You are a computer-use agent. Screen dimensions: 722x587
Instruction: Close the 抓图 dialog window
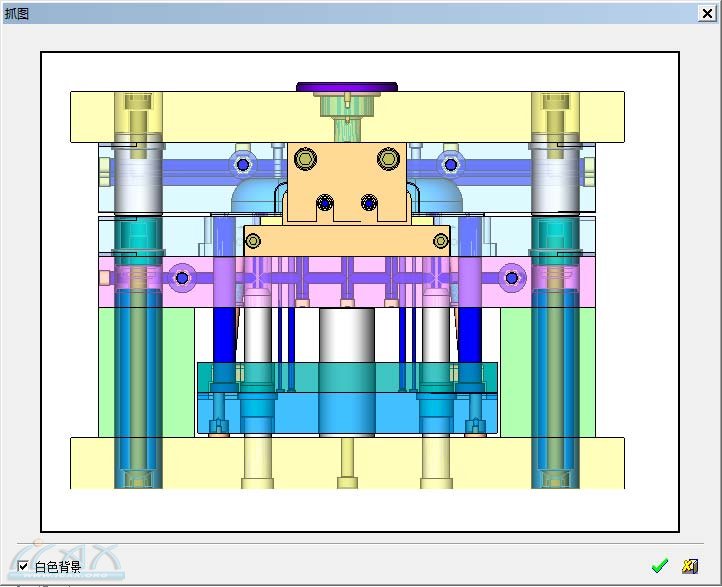pos(708,12)
